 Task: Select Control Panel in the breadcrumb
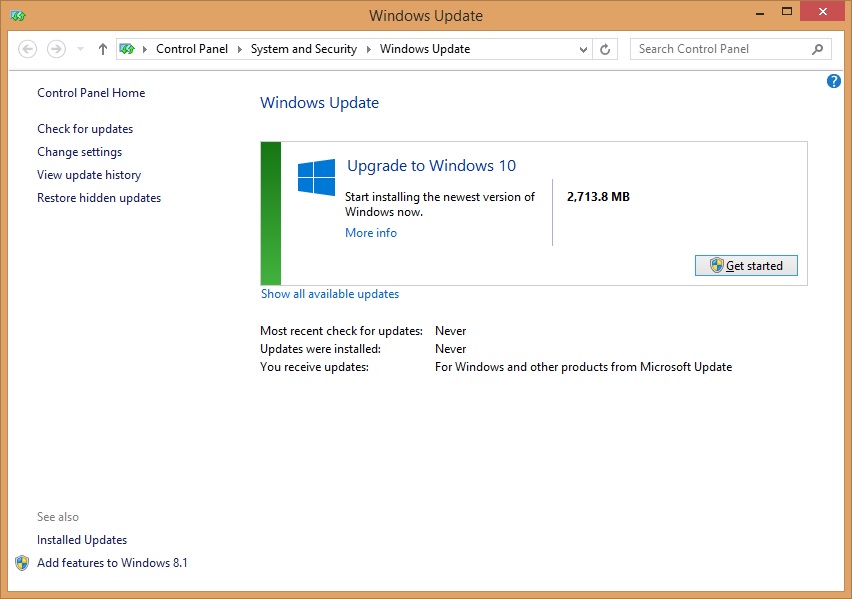tap(192, 49)
